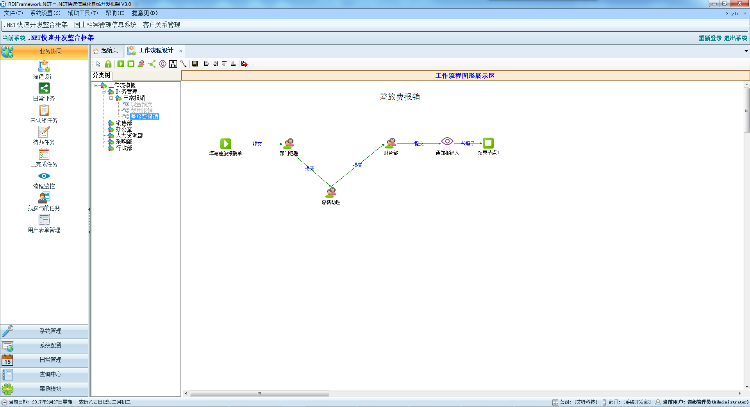Expand the calendar 15 section in bottom navigation
Image resolution: width=750 pixels, height=407 pixels.
[x=44, y=360]
